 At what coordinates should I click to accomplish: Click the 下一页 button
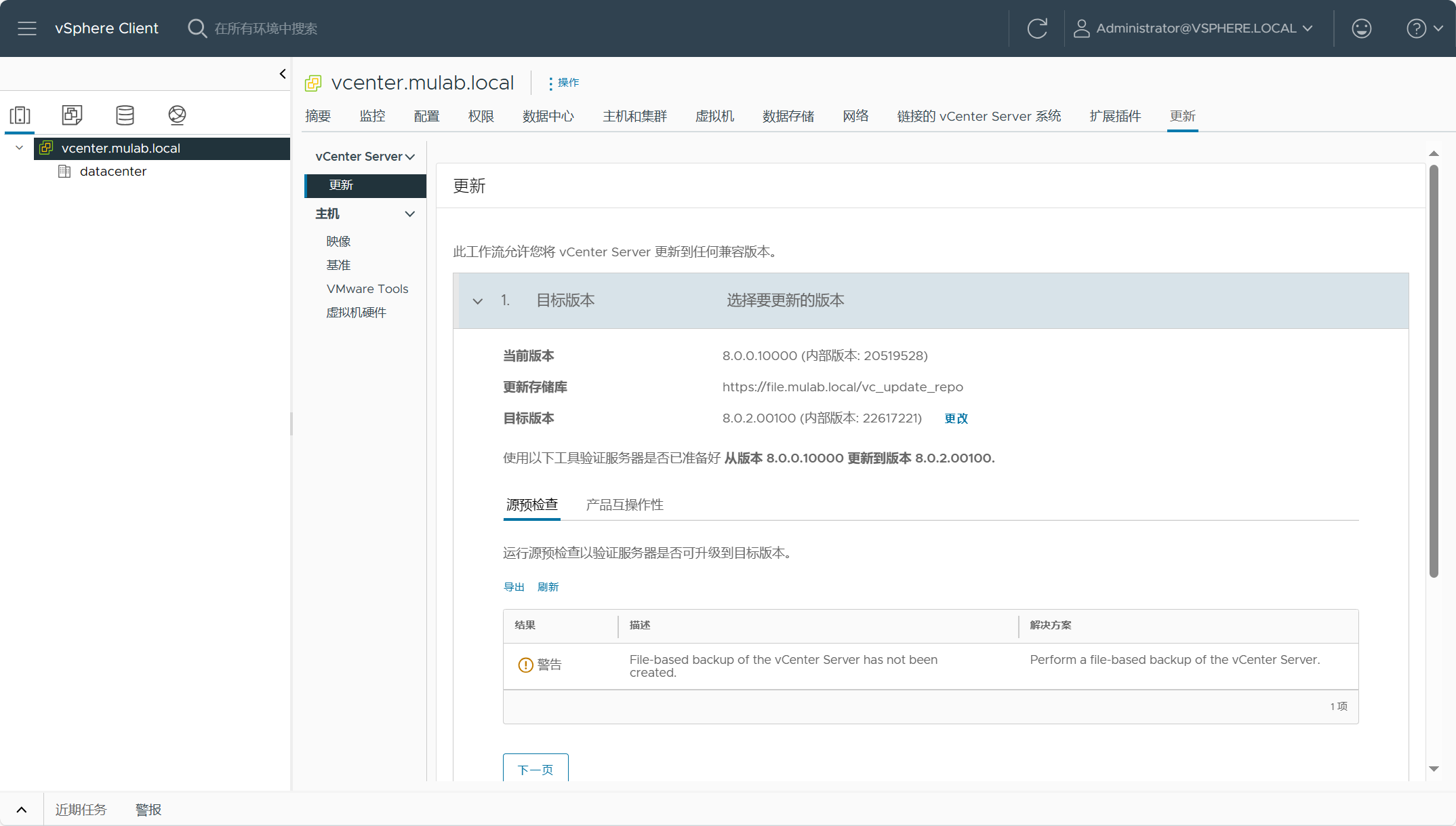(x=535, y=768)
